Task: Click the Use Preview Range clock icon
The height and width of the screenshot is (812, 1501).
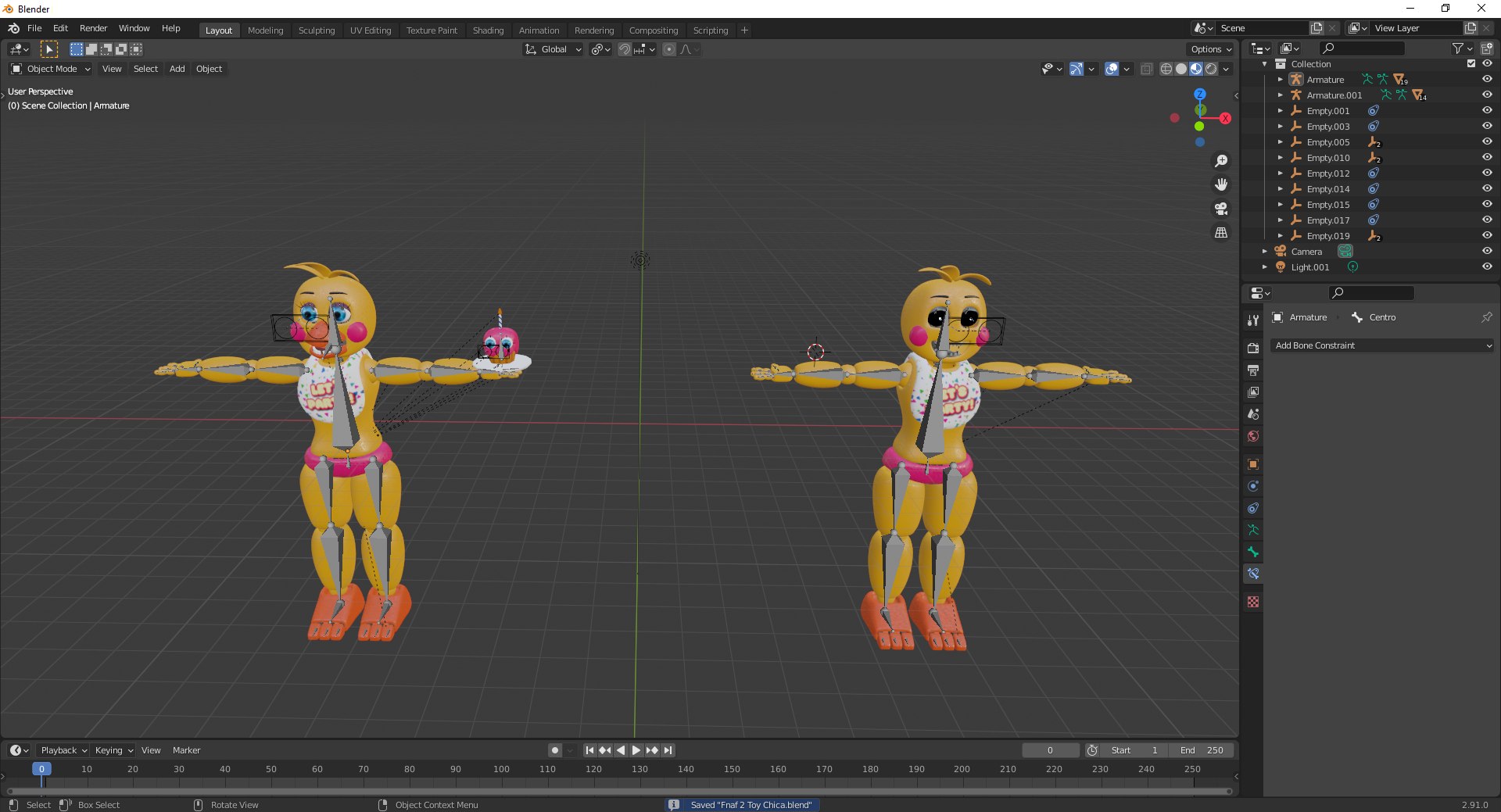Action: [1092, 750]
